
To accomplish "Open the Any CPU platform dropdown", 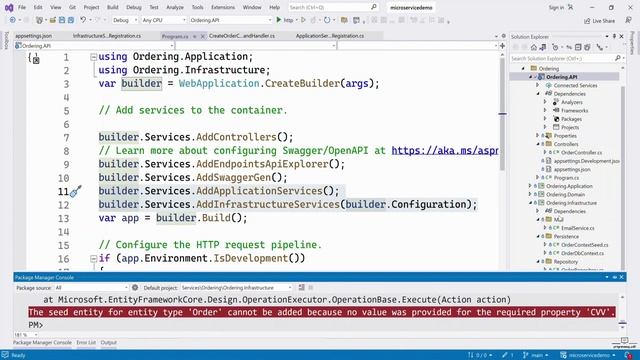I will 164,20.
